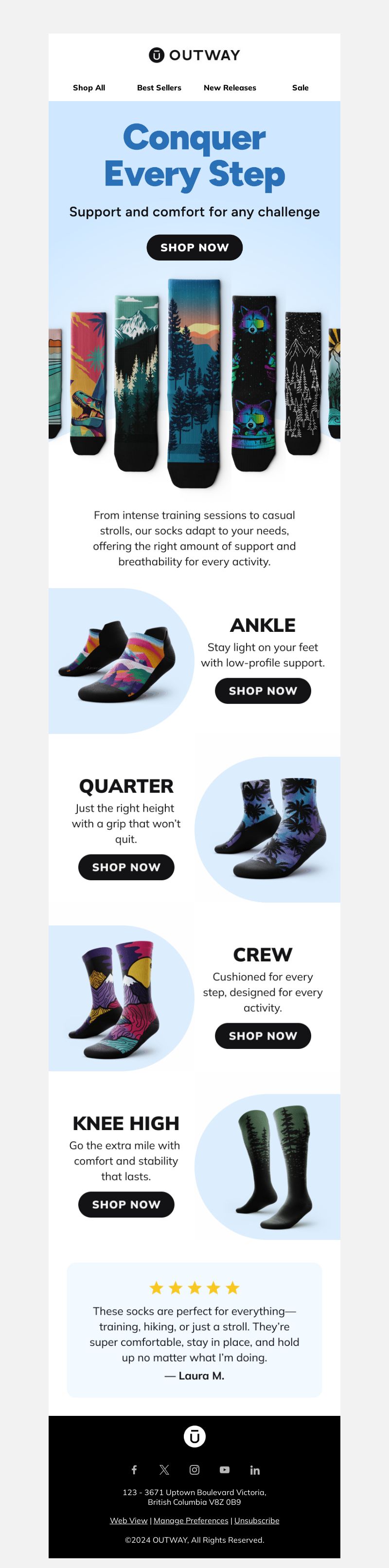
Task: Click Shop Now under Ankle socks
Action: [x=263, y=691]
